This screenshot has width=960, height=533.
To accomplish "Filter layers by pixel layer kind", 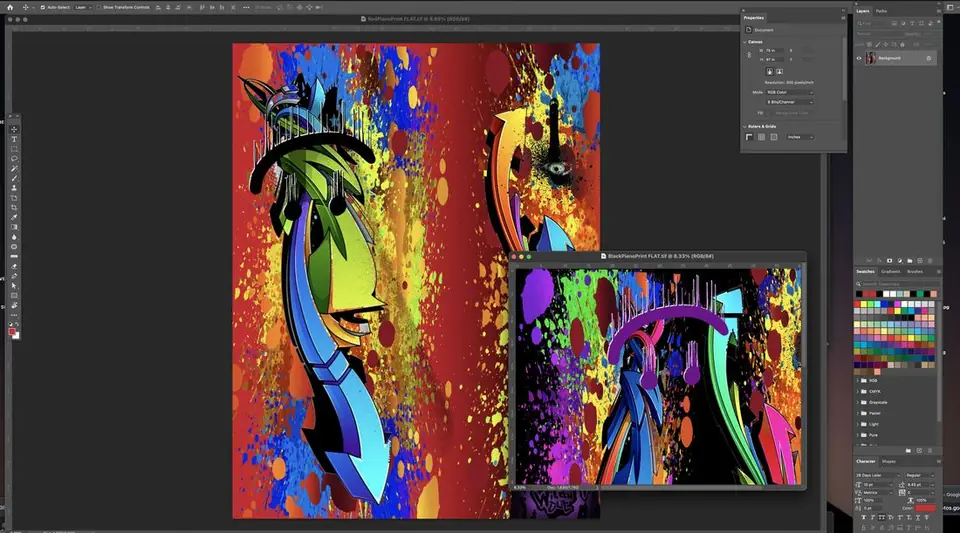I will coord(894,23).
